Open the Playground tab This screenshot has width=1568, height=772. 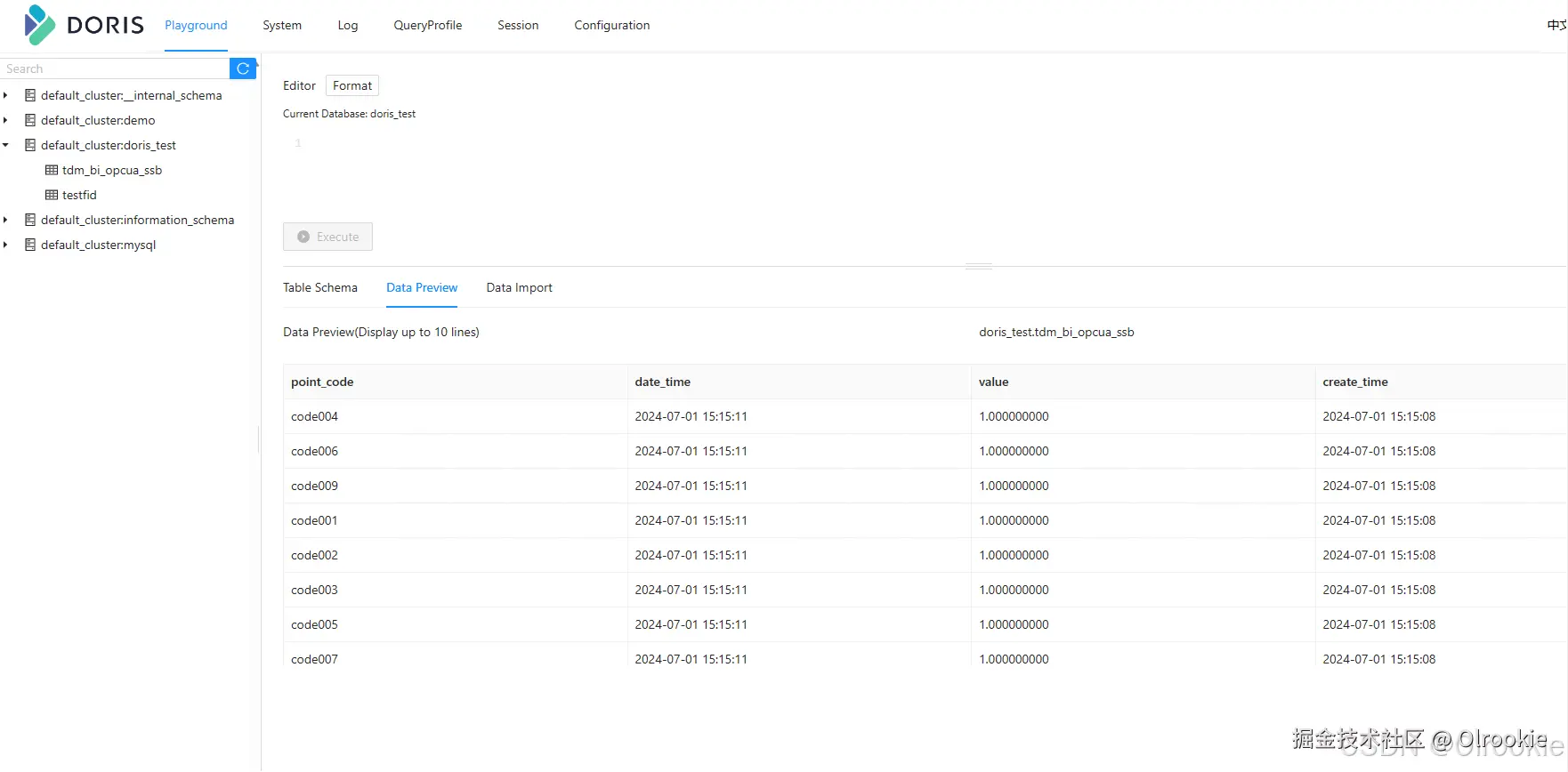click(x=196, y=25)
